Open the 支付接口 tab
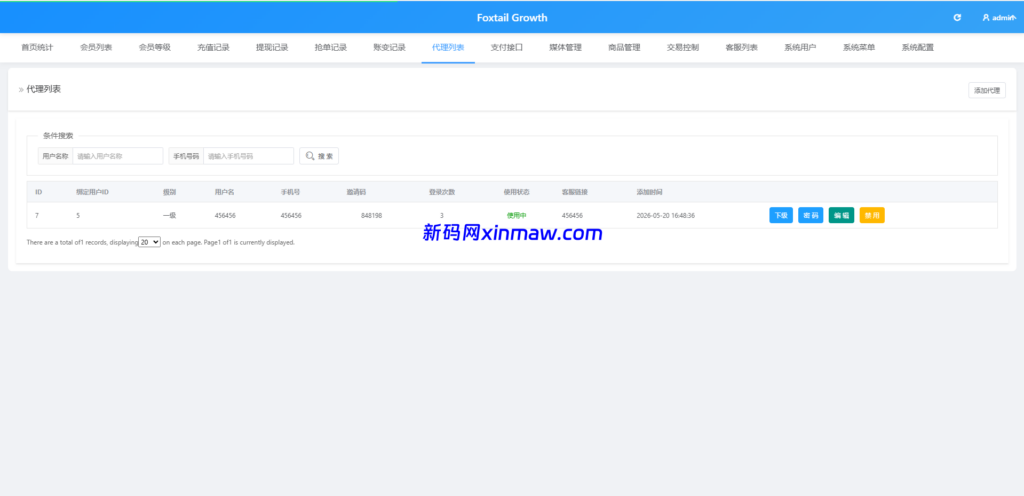 [507, 48]
